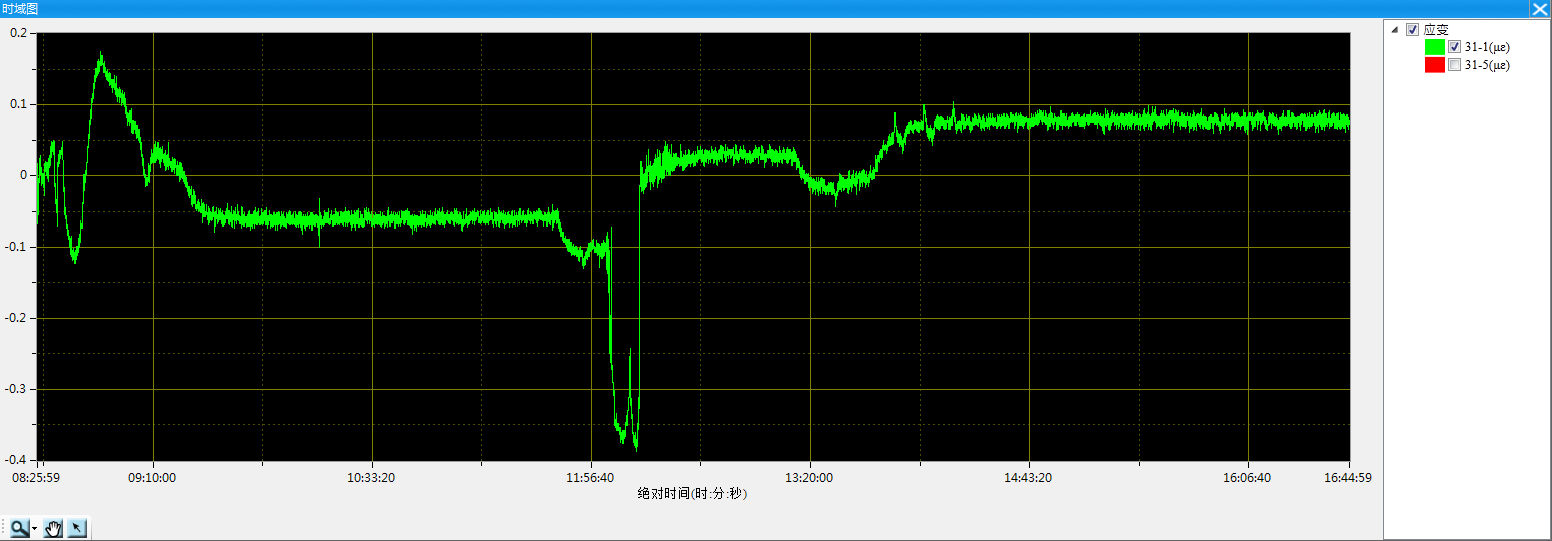Disable the 31-1(με) channel checkbox
The image size is (1552, 541).
[1454, 47]
